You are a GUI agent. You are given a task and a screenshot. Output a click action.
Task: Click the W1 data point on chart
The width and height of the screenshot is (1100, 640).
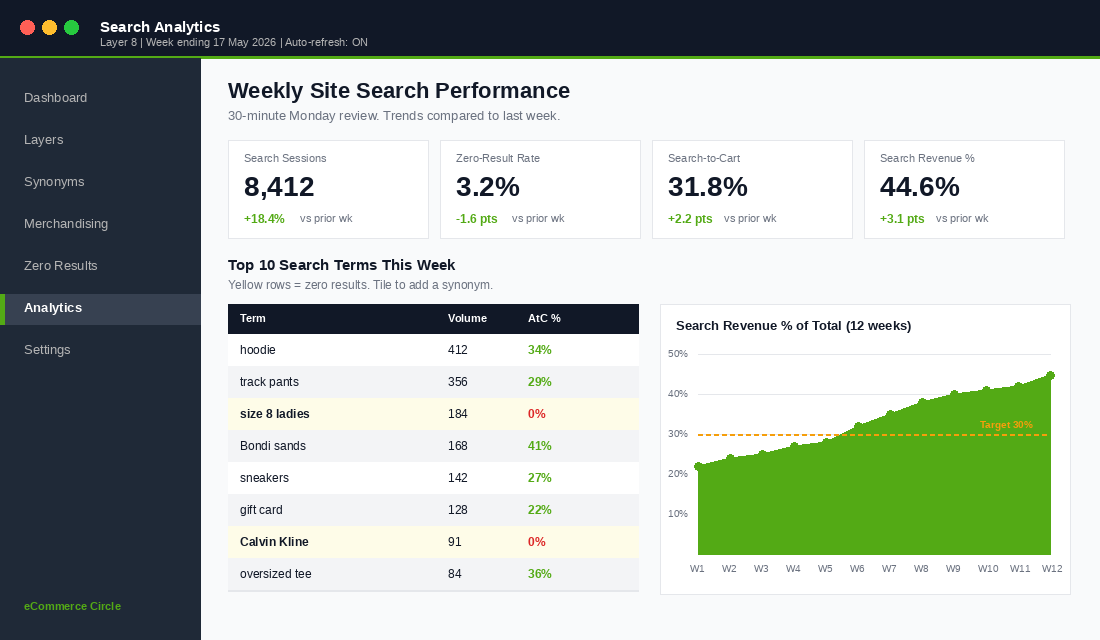tap(698, 466)
